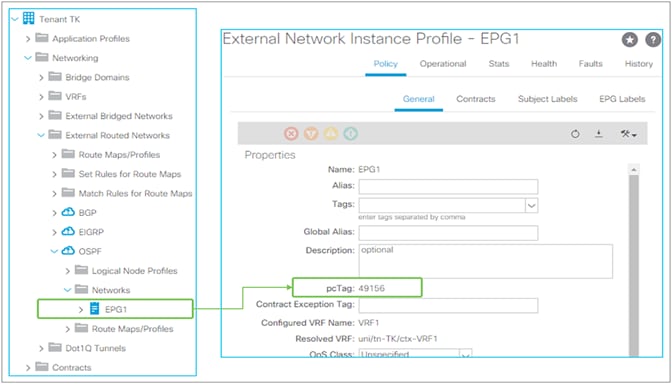672x384 pixels.
Task: Expand VRFs chevron
Action: point(42,97)
